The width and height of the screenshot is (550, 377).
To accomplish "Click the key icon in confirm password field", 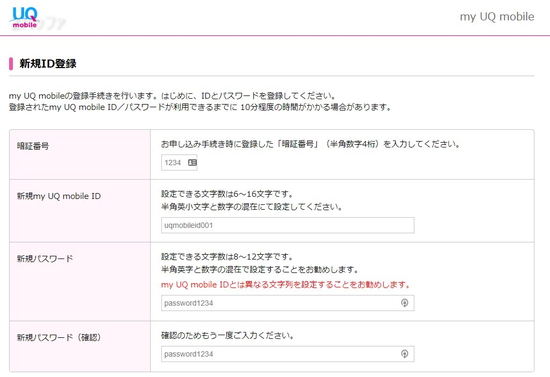I will (404, 354).
